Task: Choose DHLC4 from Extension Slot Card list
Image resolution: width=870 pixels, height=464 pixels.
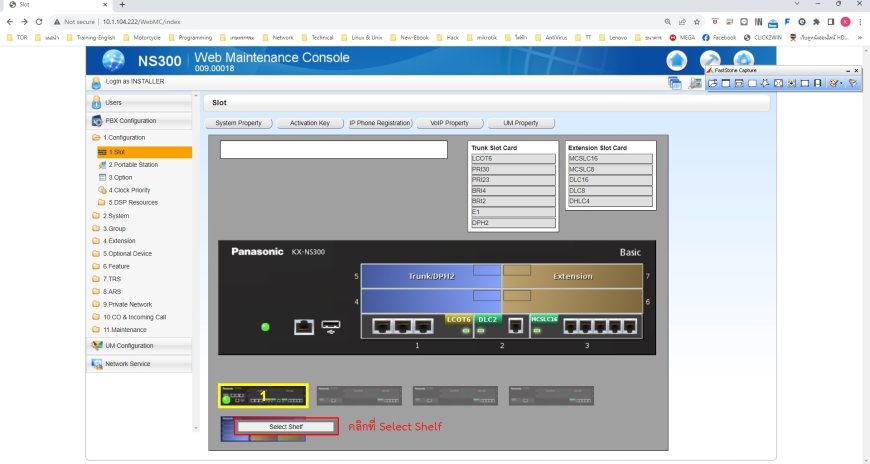Action: (610, 201)
